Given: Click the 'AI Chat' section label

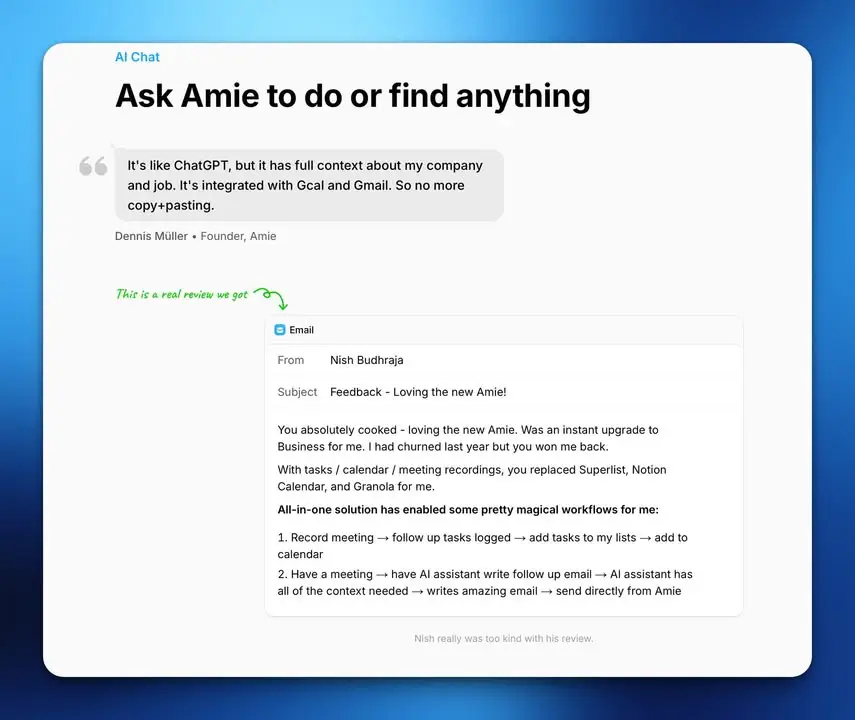Looking at the screenshot, I should click(137, 57).
